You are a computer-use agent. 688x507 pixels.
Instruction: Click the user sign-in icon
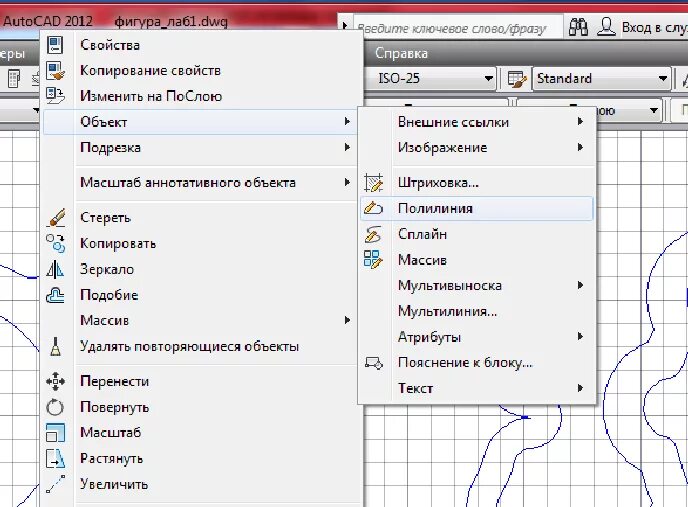point(606,28)
